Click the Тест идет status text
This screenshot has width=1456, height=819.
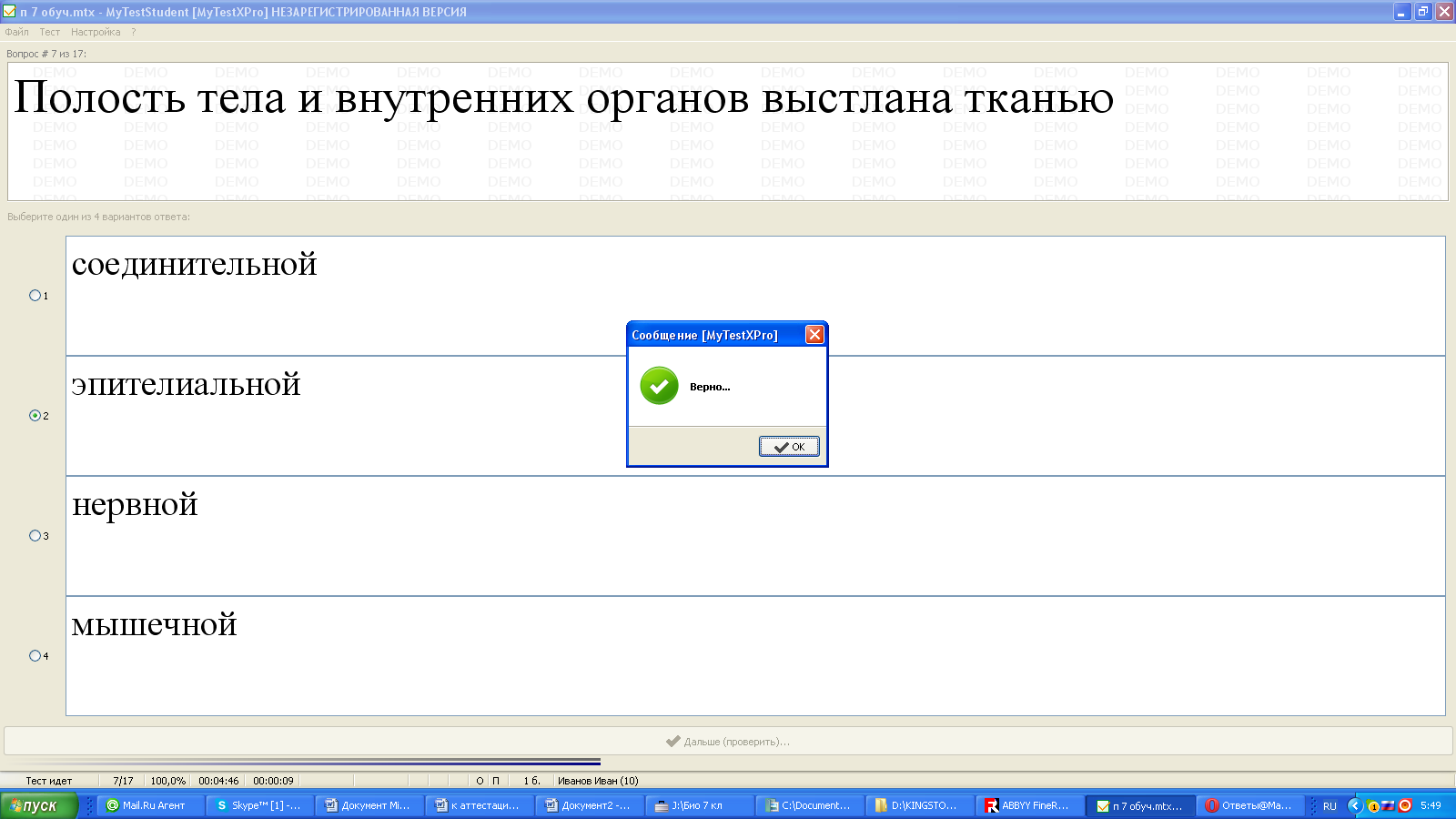coord(48,781)
